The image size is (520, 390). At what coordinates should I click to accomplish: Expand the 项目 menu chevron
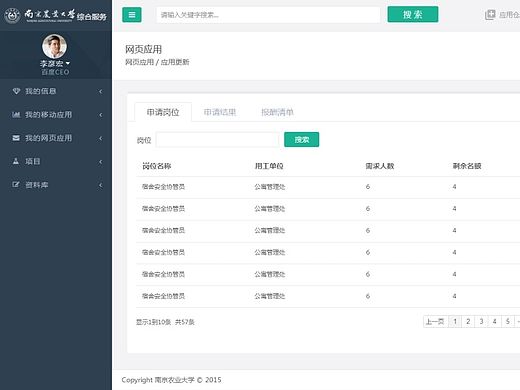(x=101, y=162)
